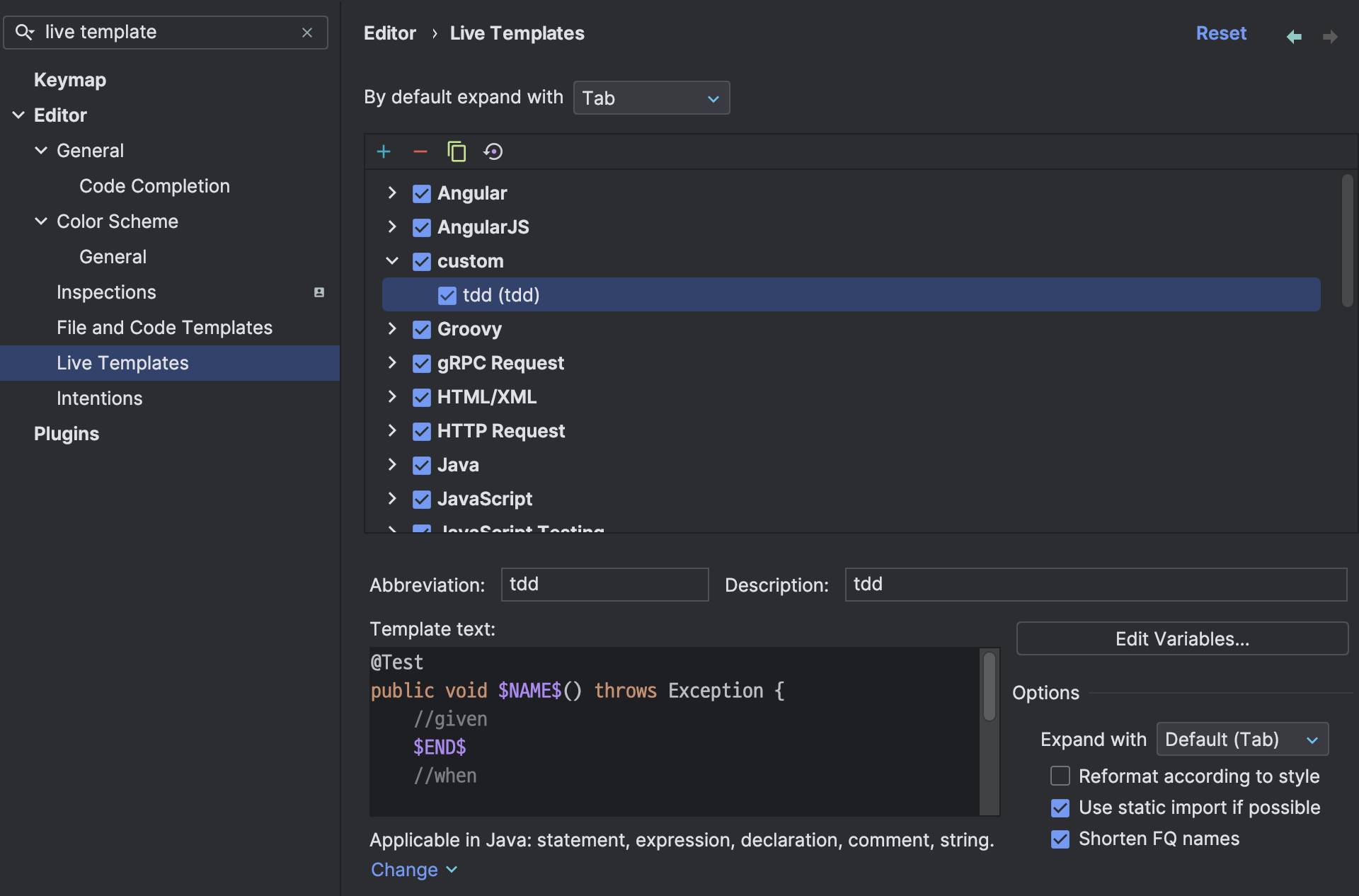Screen dimensions: 1359x896
Task: Clear the settings search field
Action: [x=307, y=33]
